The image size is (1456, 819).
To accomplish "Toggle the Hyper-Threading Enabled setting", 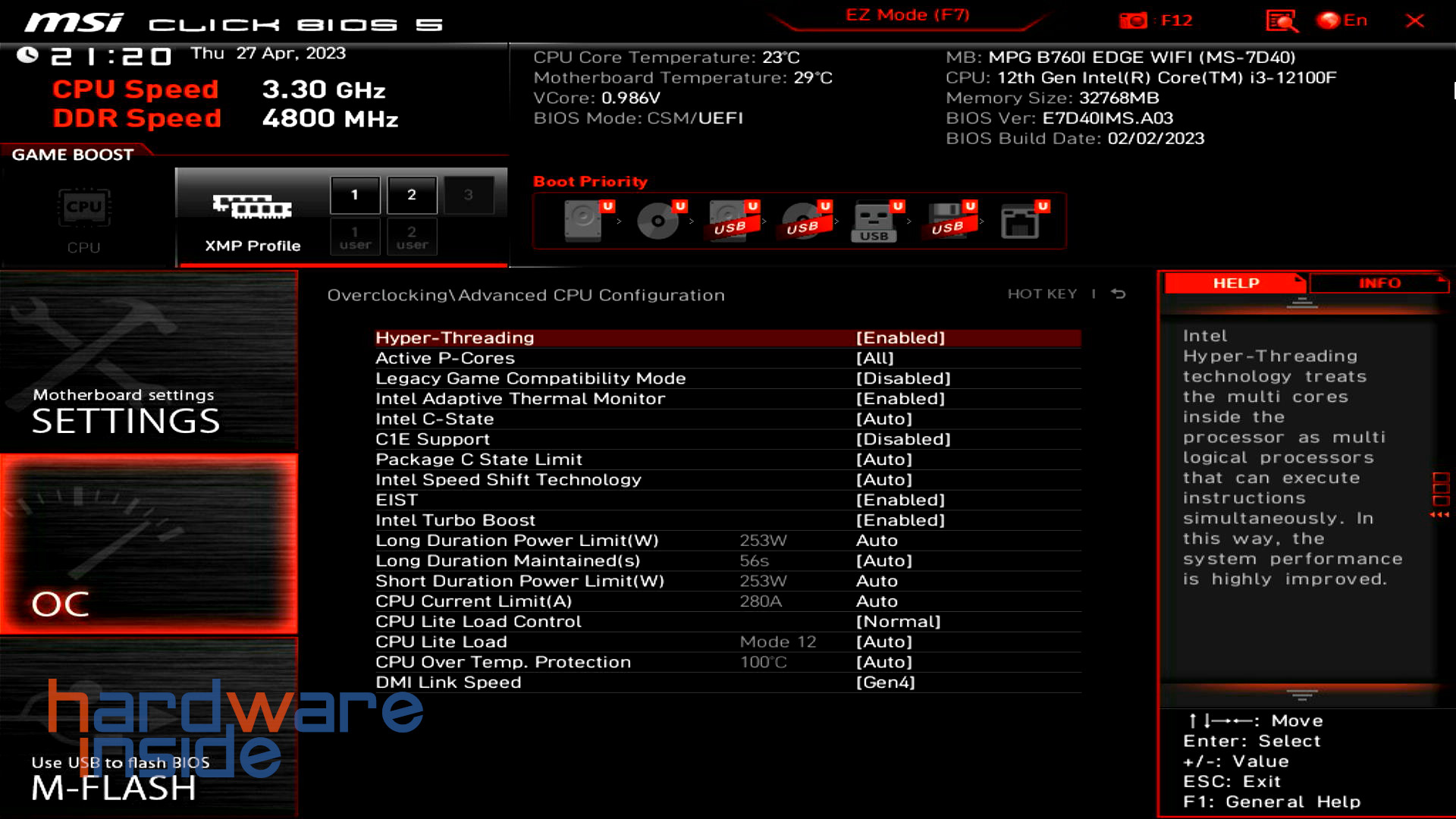I will click(900, 338).
